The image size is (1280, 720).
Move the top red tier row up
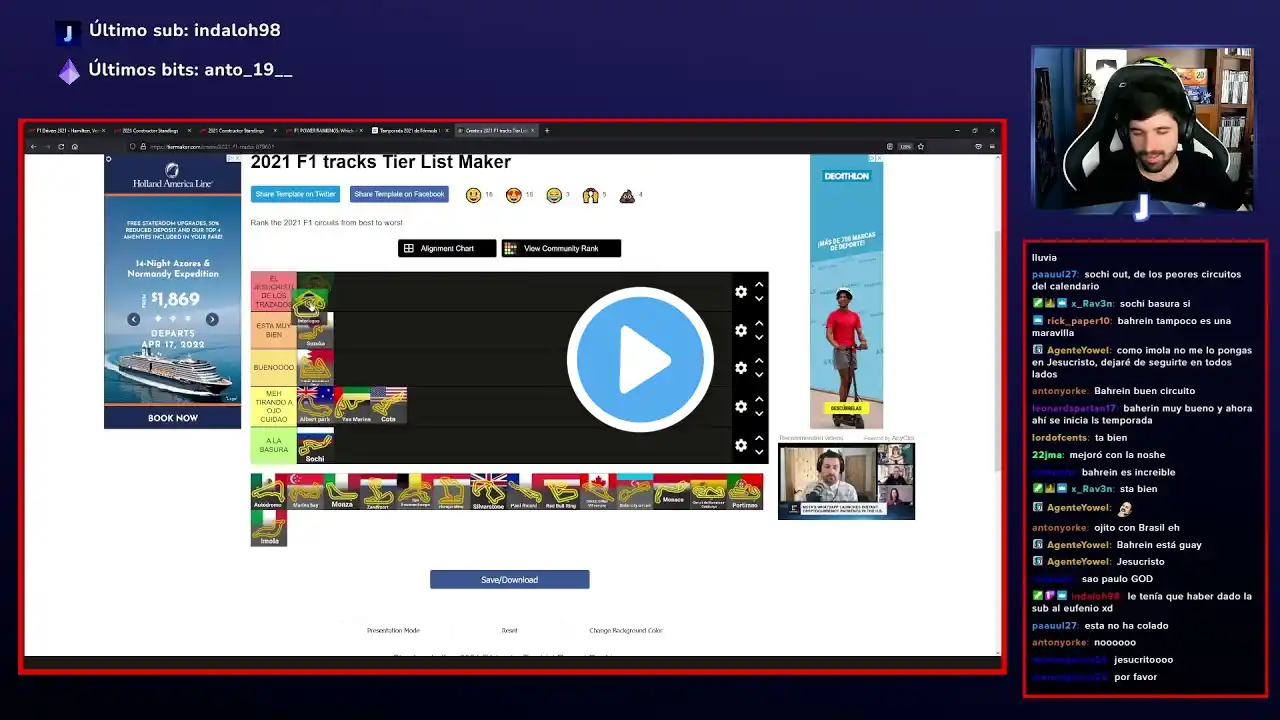(759, 285)
